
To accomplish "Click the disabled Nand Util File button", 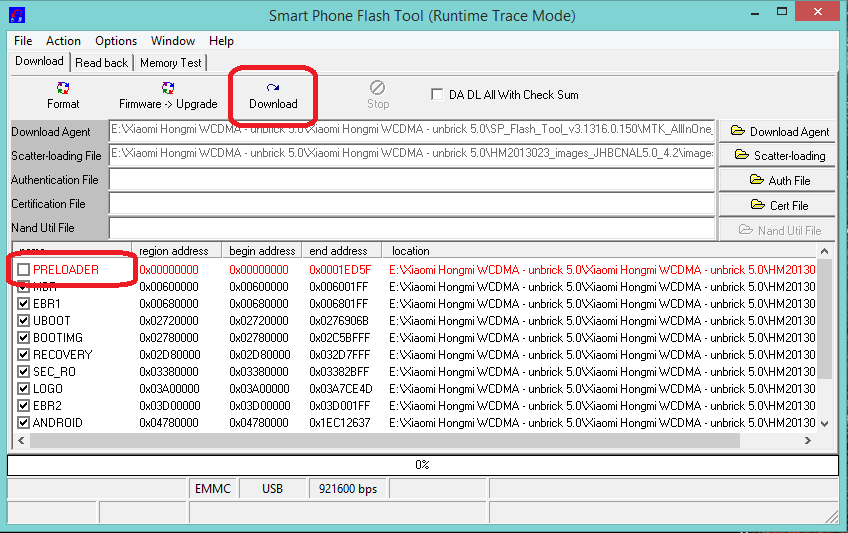I will point(777,230).
